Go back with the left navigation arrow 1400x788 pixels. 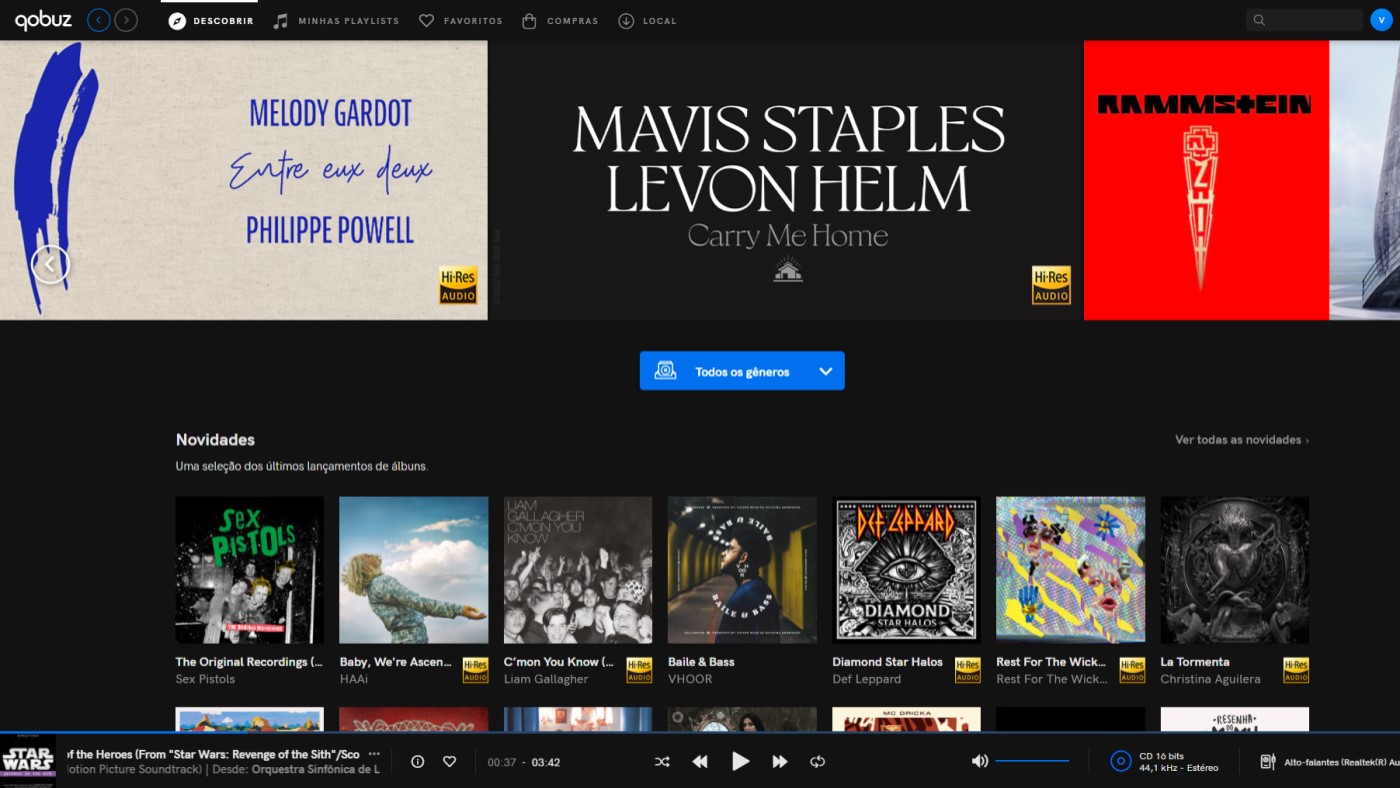[x=98, y=20]
